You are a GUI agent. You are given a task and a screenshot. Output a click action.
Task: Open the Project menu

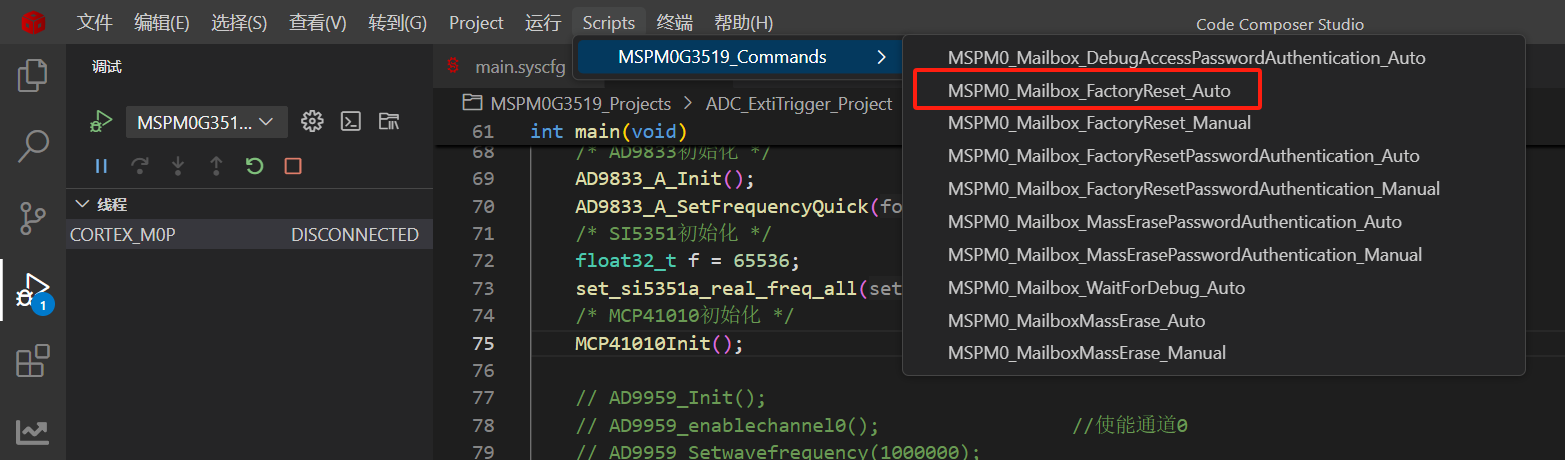[x=477, y=23]
